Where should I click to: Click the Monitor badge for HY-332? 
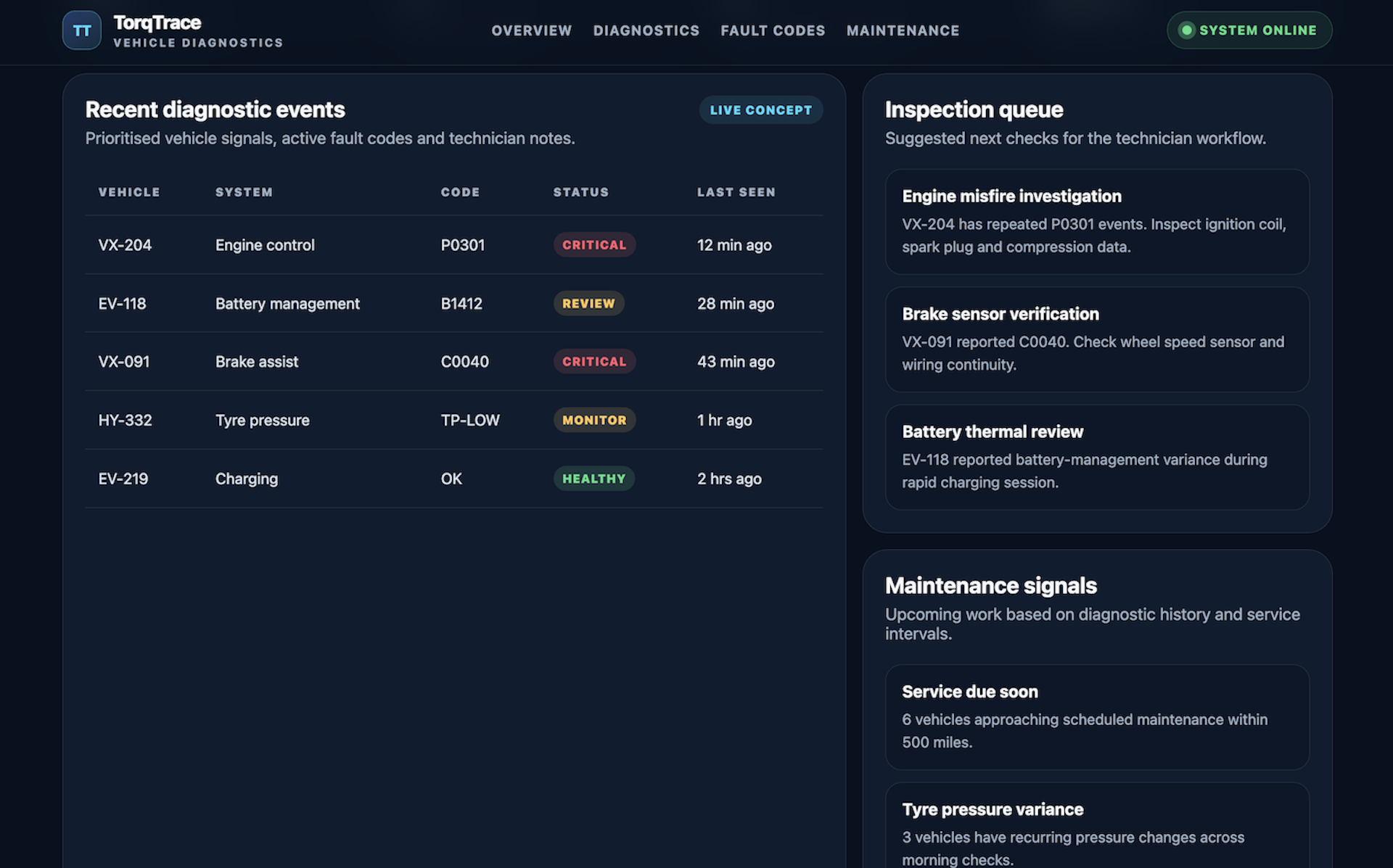(x=594, y=421)
